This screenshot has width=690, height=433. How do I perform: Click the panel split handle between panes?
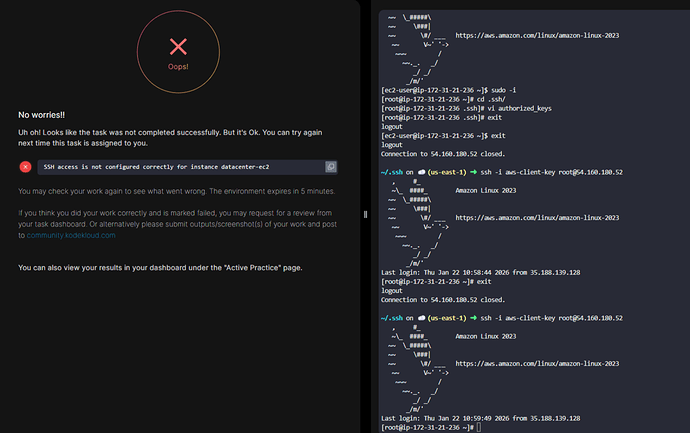click(365, 214)
